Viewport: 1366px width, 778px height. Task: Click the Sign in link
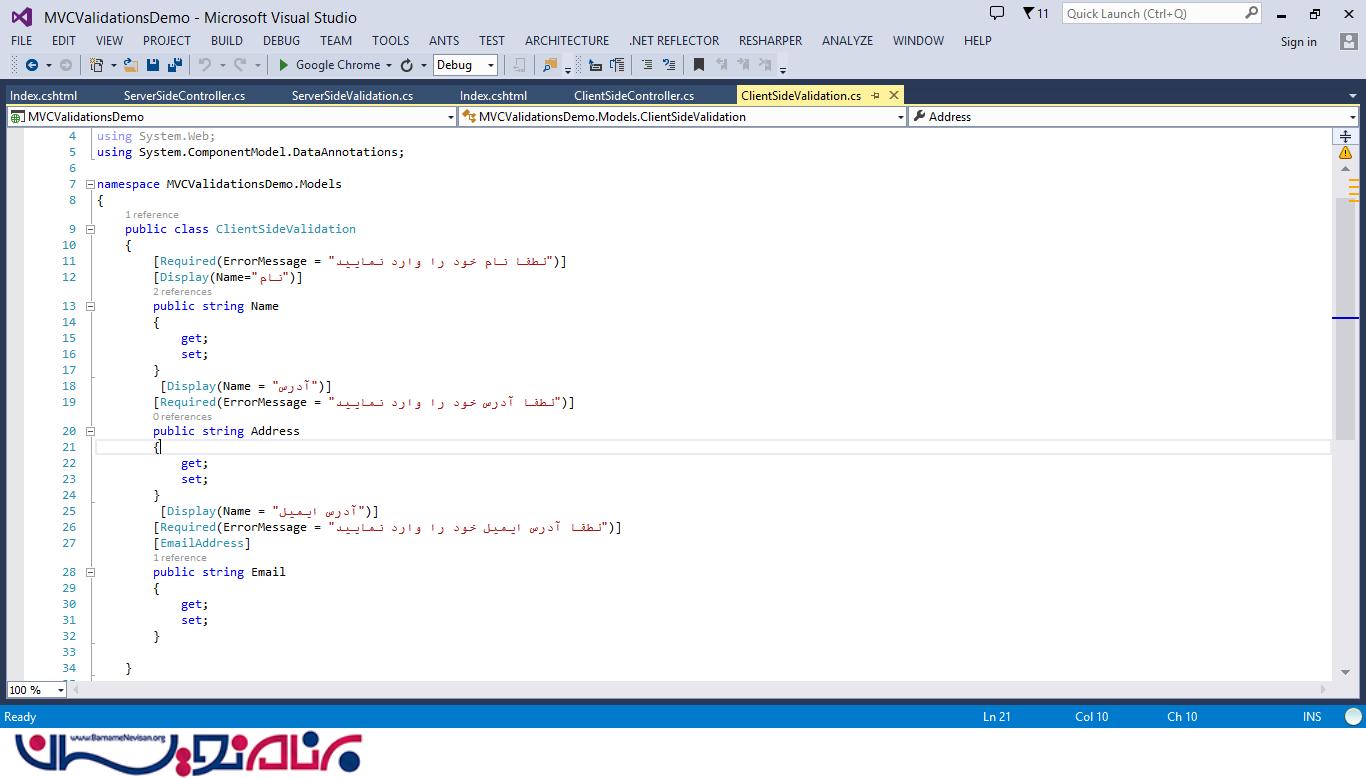click(1298, 42)
